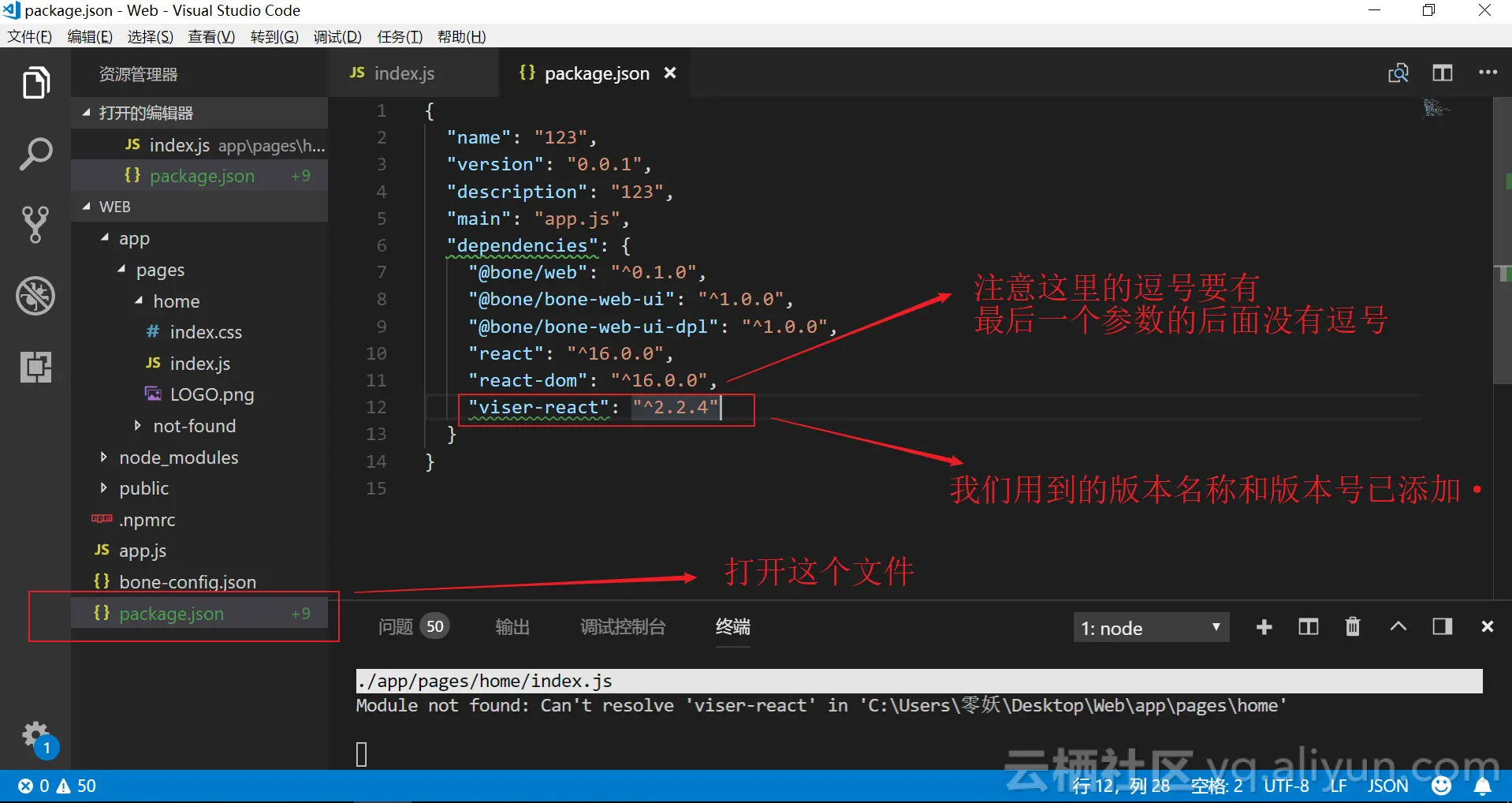Viewport: 1512px width, 803px height.
Task: Kill the terminal with trash icon
Action: [x=1353, y=627]
